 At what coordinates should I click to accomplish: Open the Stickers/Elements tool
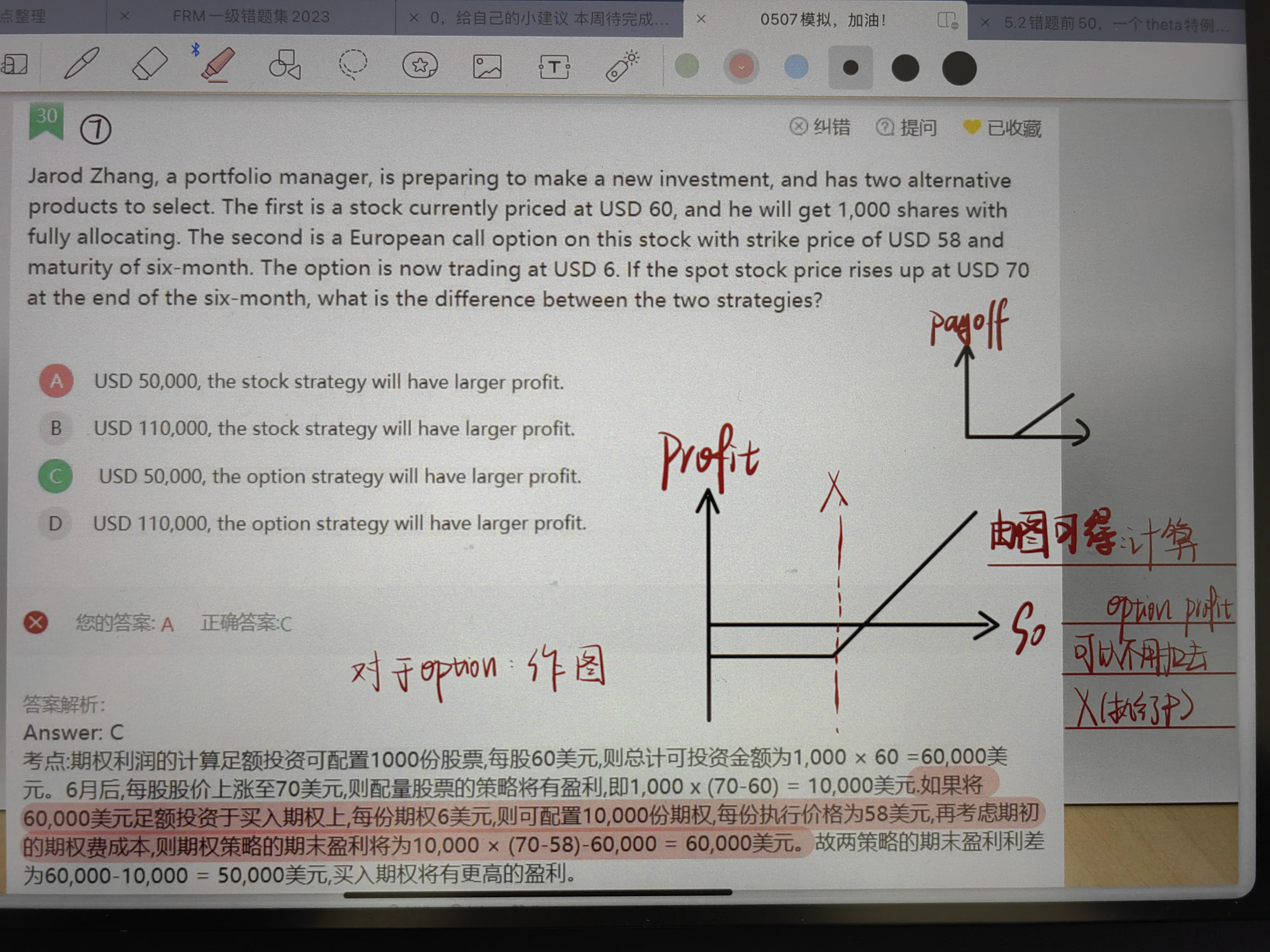[420, 65]
